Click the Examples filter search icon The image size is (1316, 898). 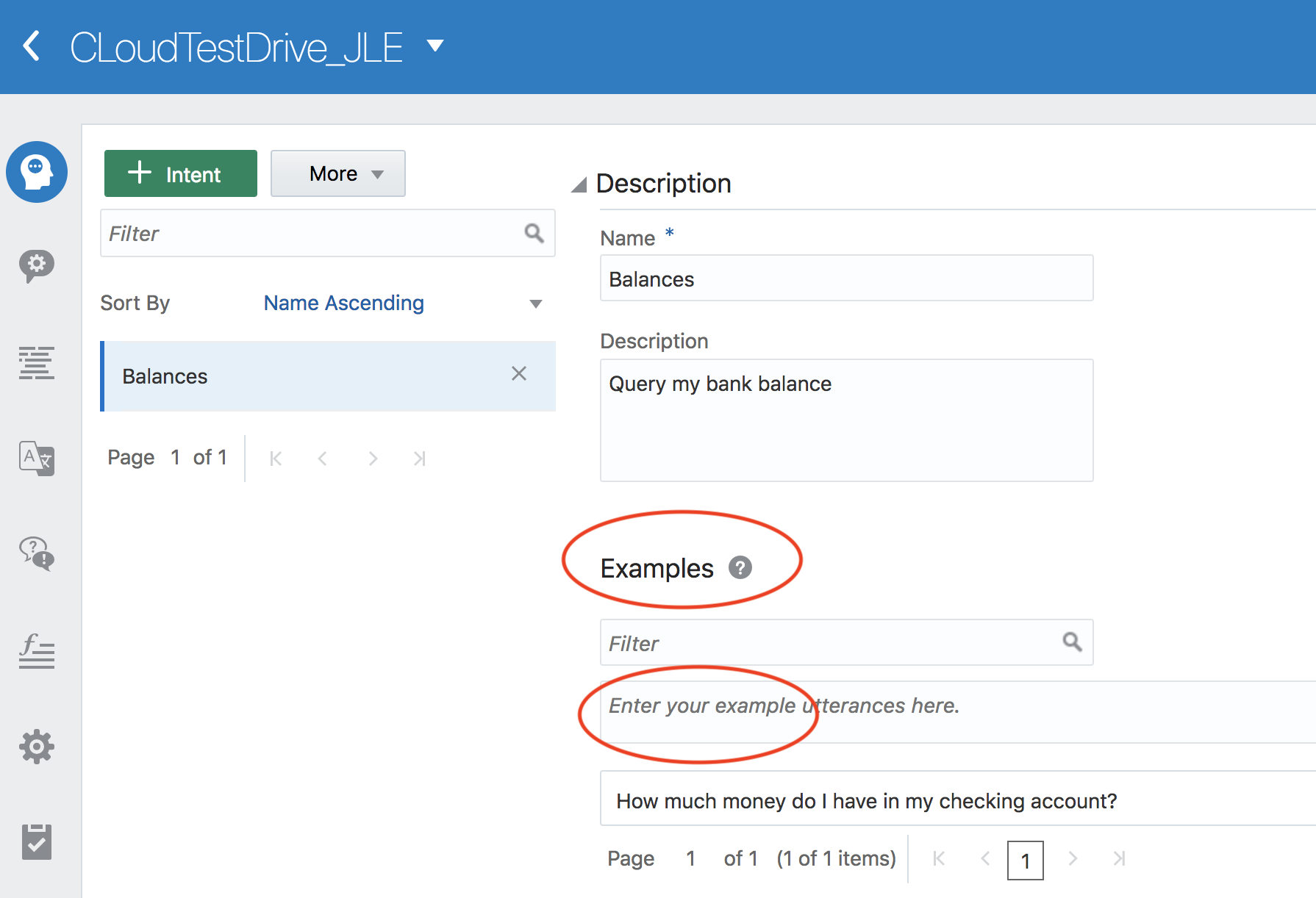click(x=1072, y=642)
